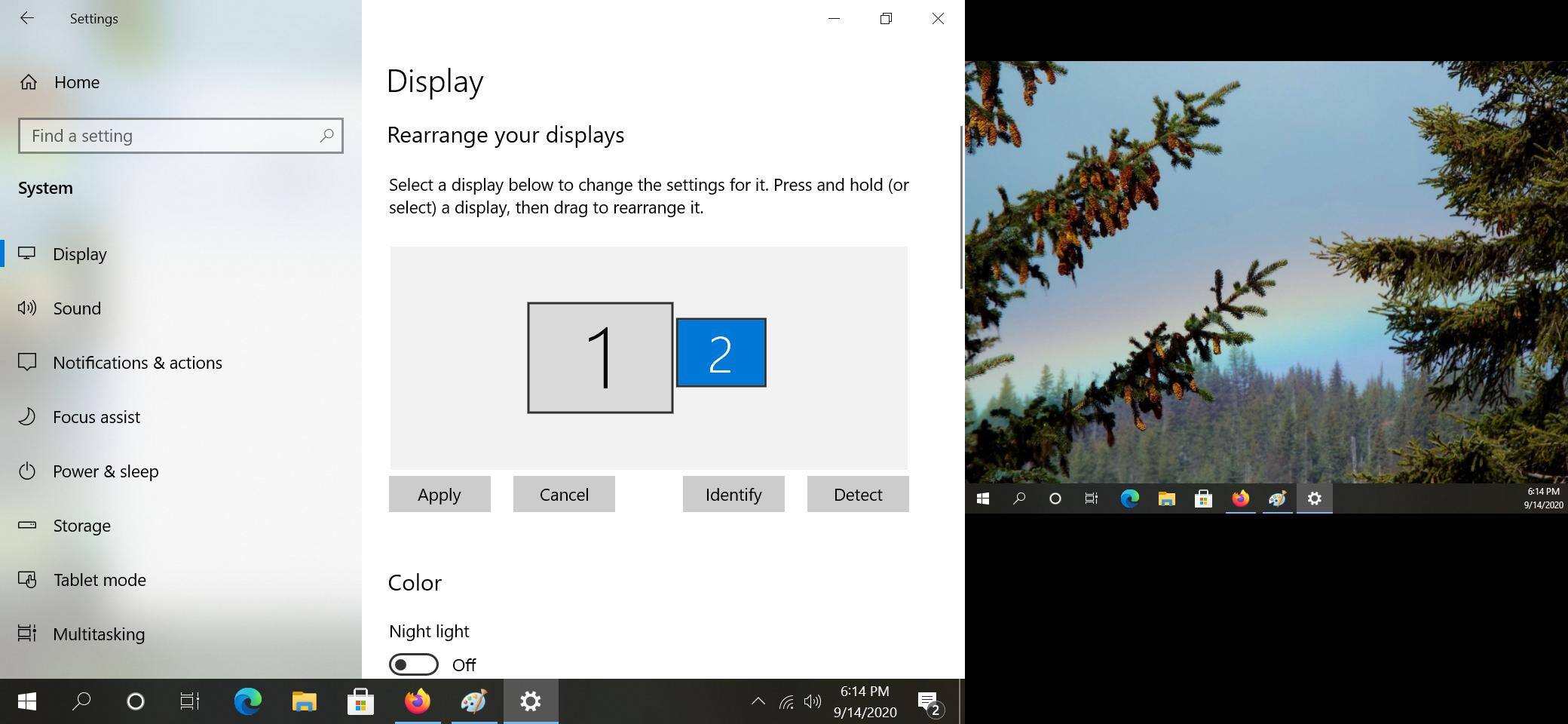The image size is (1568, 724).
Task: Click the volume icon in system tray
Action: (x=812, y=701)
